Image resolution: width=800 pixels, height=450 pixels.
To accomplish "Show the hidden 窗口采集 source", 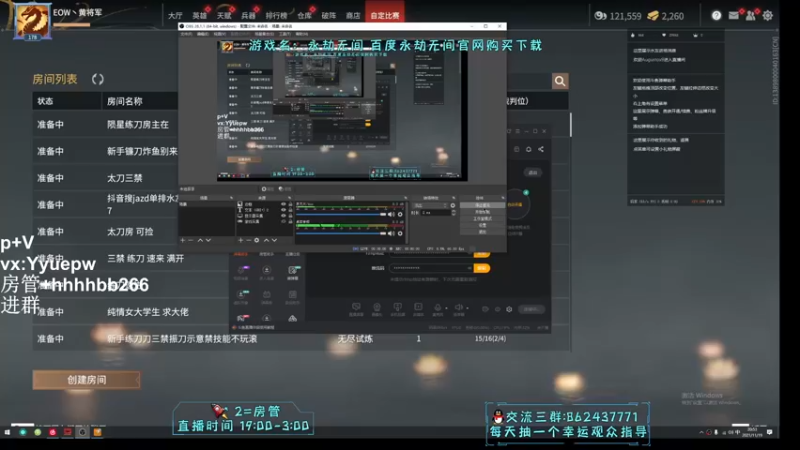I will pyautogui.click(x=284, y=221).
